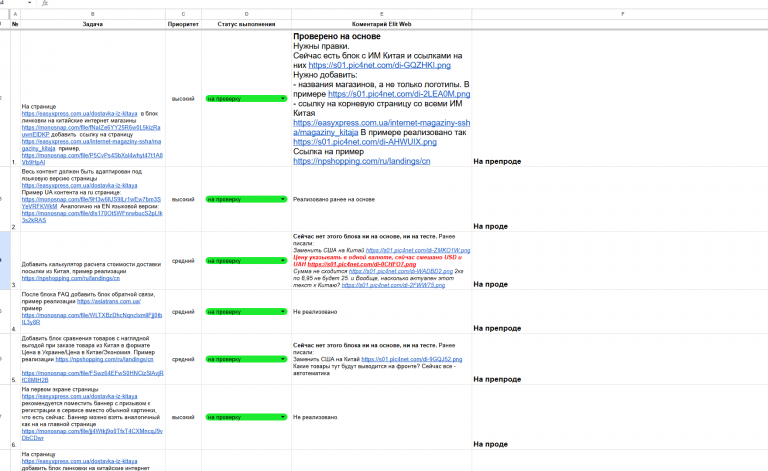Select column B header

[x=93, y=14]
